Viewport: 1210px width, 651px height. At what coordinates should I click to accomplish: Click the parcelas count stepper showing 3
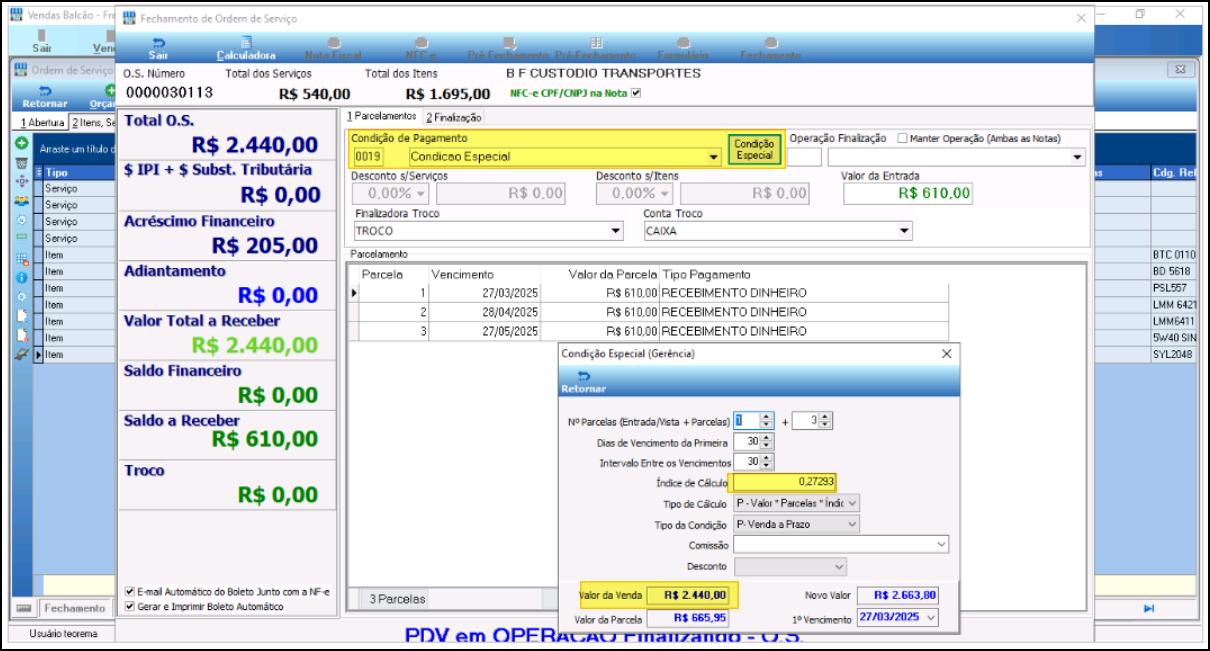click(x=812, y=421)
